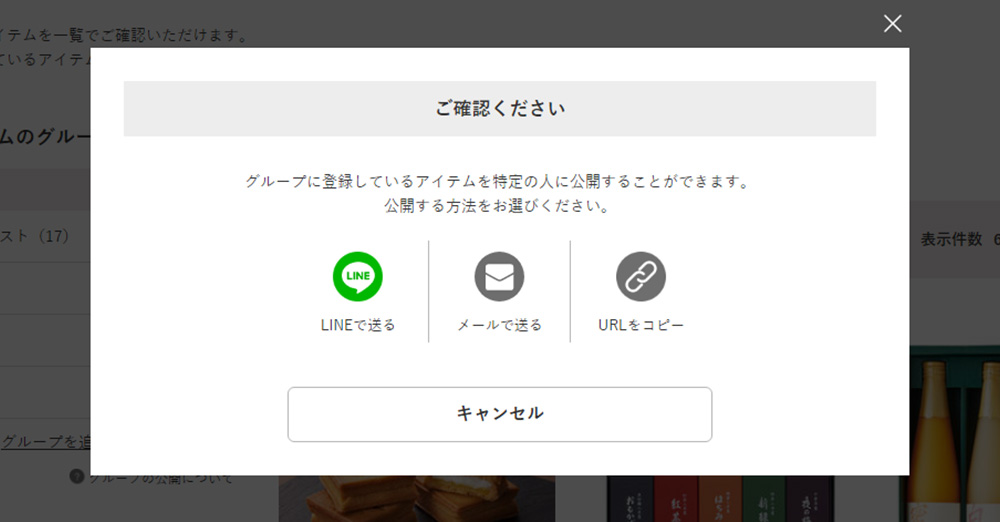Open the baked sandwich cookies thumbnail

[x=416, y=498]
